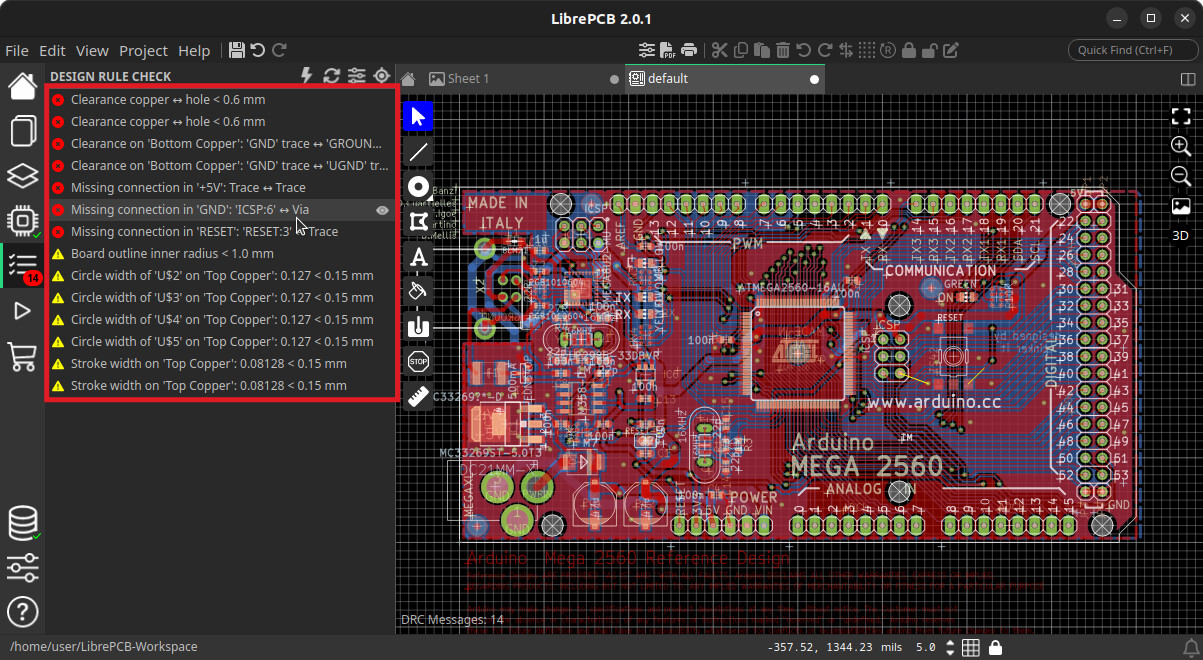The height and width of the screenshot is (660, 1203).
Task: Toggle split window layout icon
Action: (x=1188, y=79)
